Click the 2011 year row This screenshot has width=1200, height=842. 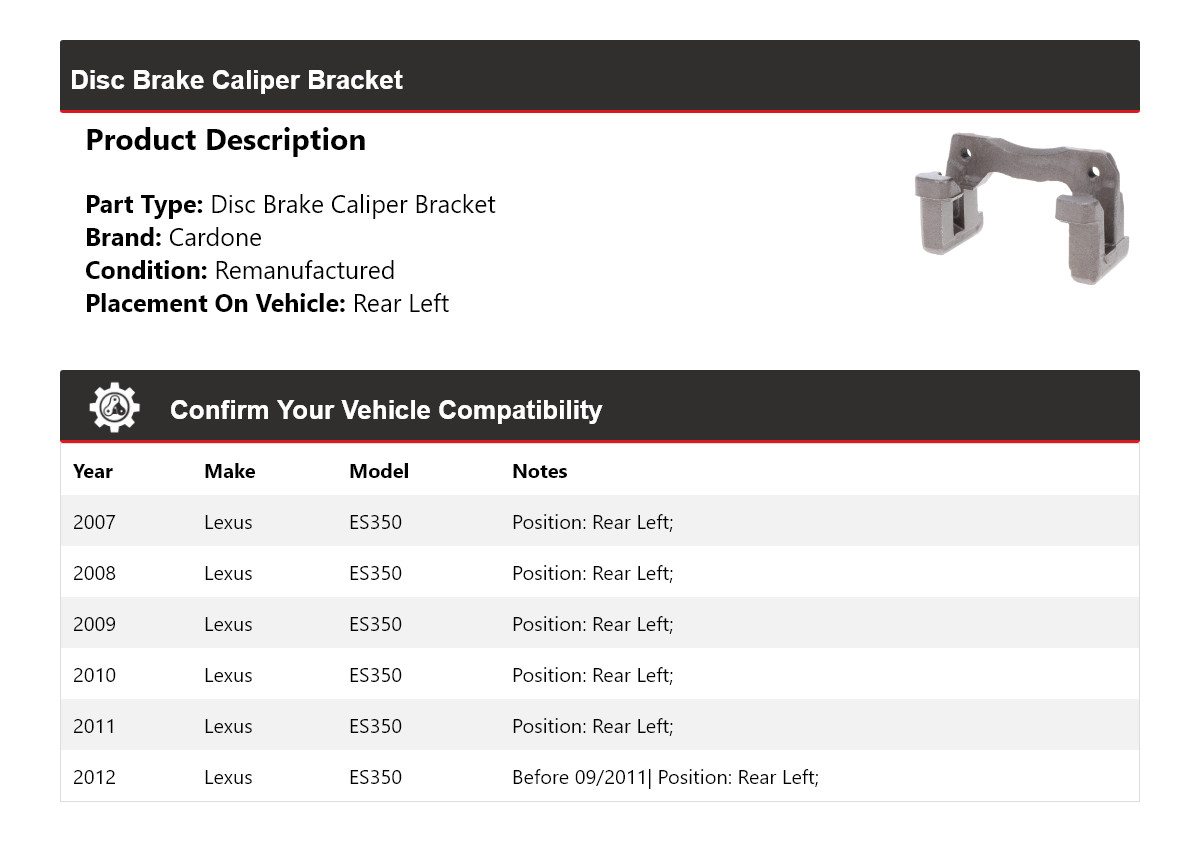pos(94,726)
